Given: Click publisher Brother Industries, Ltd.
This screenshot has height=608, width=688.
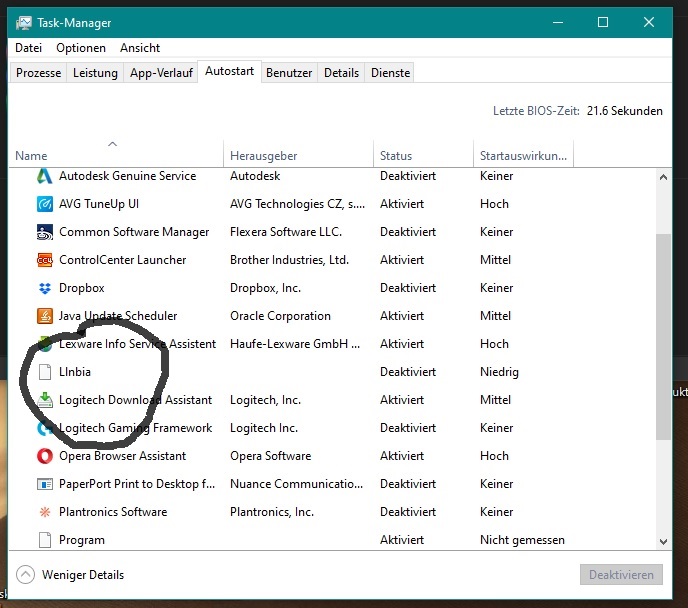Looking at the screenshot, I should (x=289, y=260).
